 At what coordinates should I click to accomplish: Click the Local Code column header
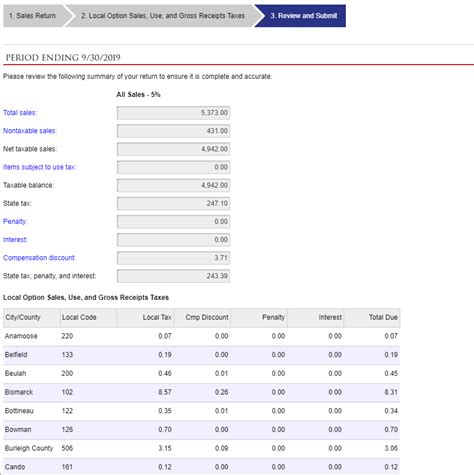89,317
